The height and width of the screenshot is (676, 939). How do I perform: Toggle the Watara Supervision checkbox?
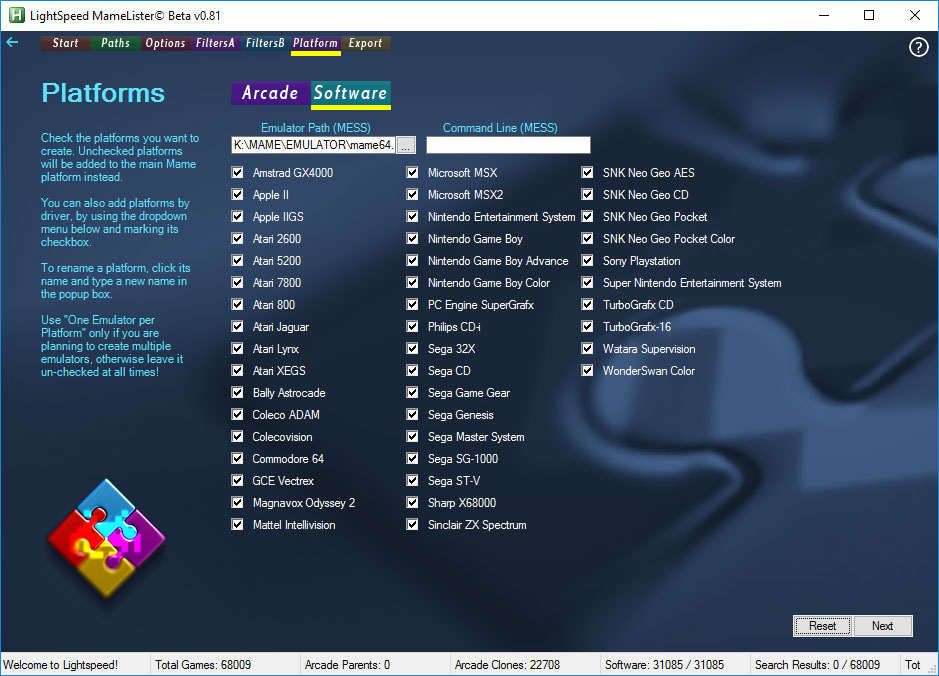click(x=587, y=348)
